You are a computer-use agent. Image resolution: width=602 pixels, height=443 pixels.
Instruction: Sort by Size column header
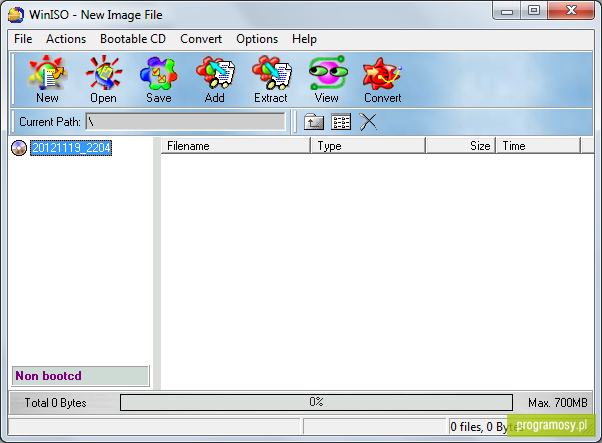tap(461, 146)
